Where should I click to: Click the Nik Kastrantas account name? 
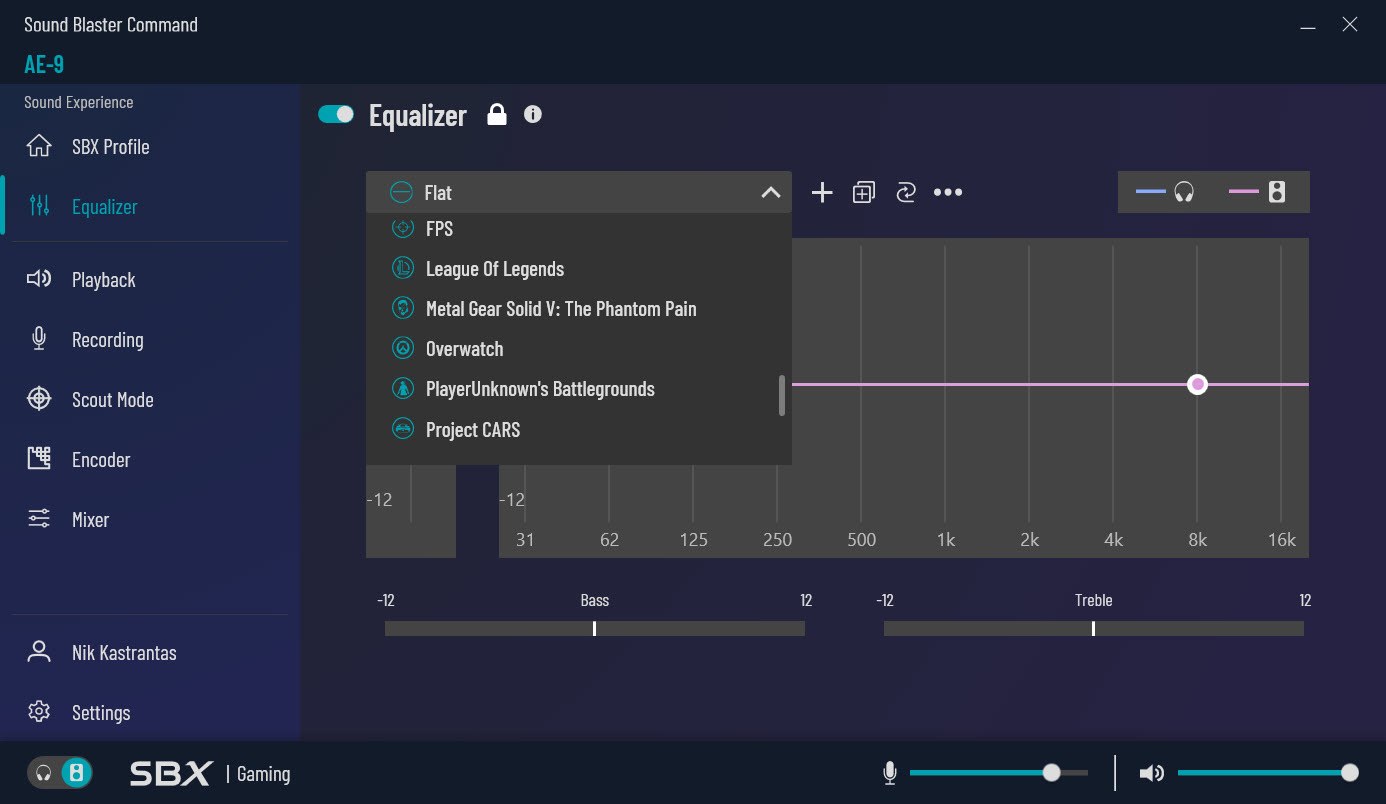[124, 652]
